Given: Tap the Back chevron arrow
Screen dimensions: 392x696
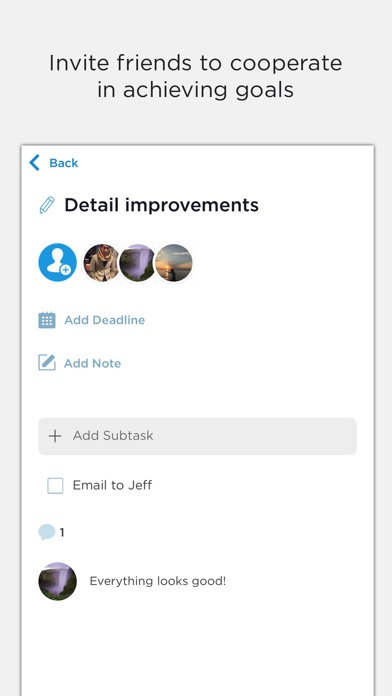Looking at the screenshot, I should (x=34, y=163).
